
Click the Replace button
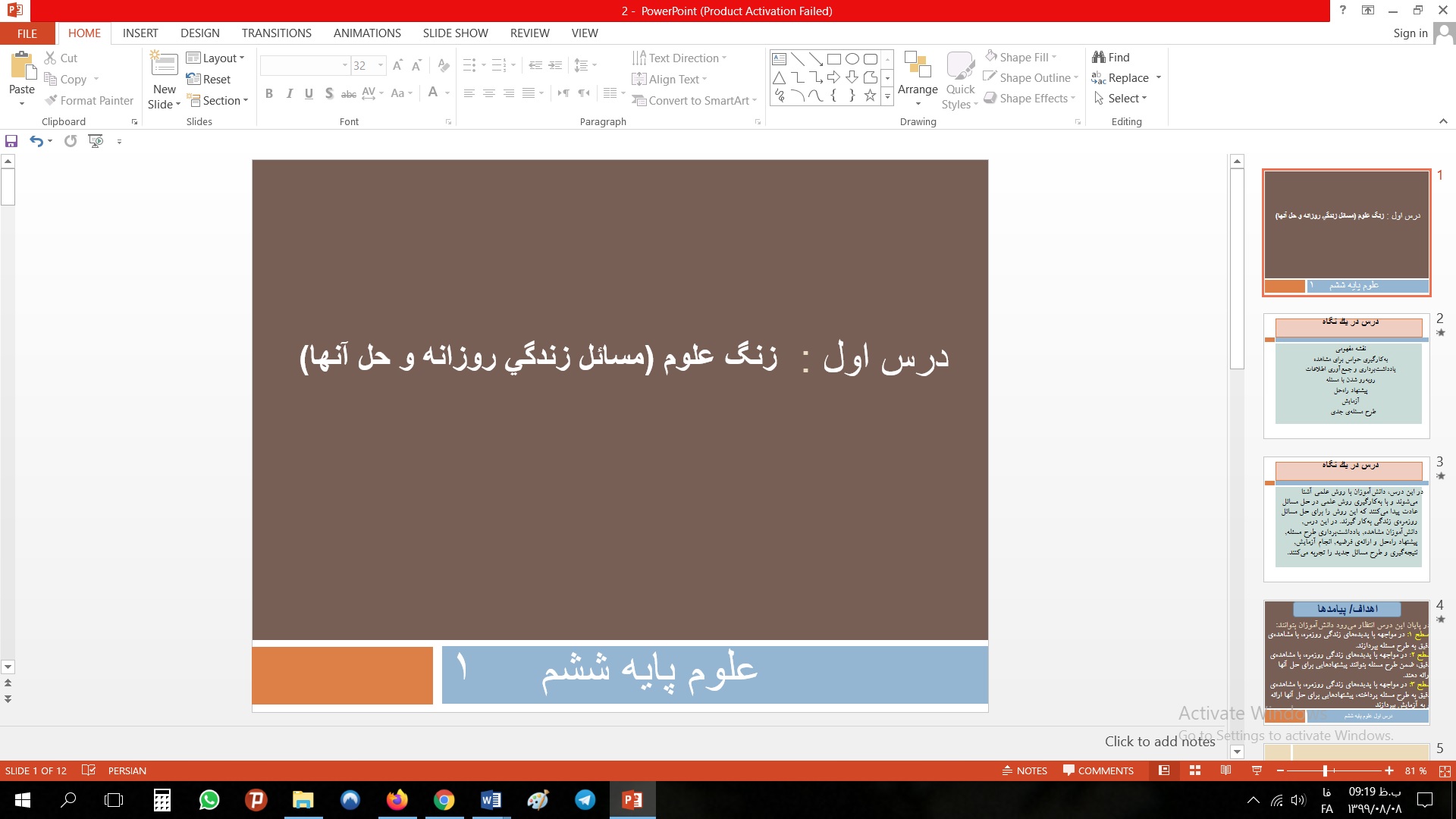[1127, 78]
